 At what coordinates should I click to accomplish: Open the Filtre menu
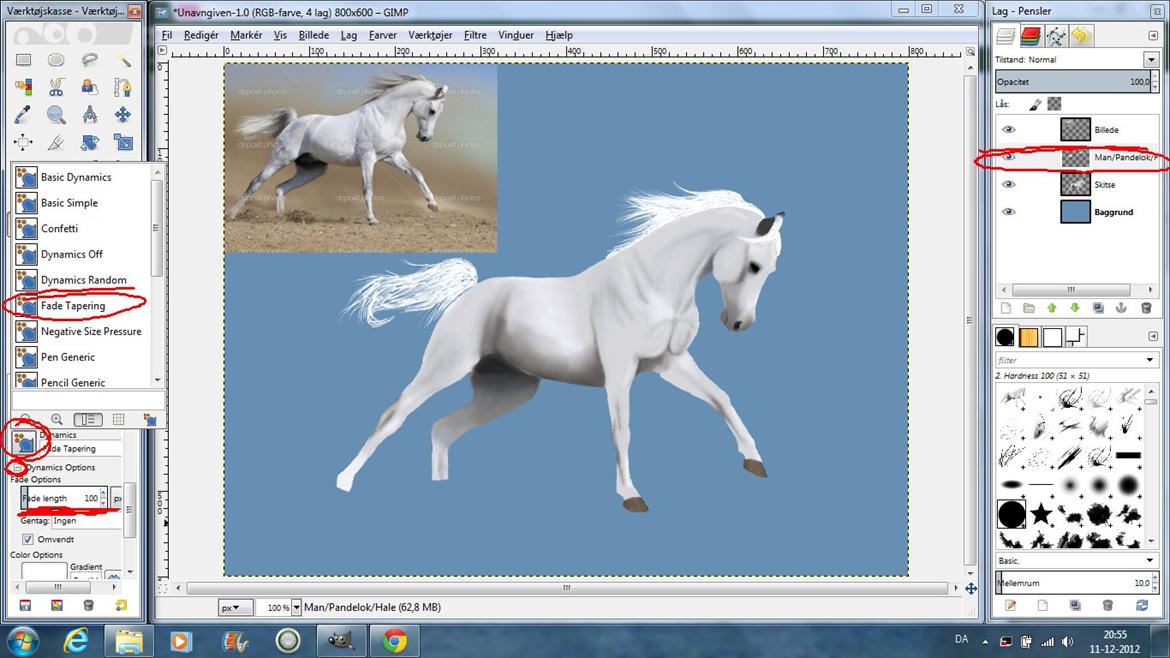(475, 35)
